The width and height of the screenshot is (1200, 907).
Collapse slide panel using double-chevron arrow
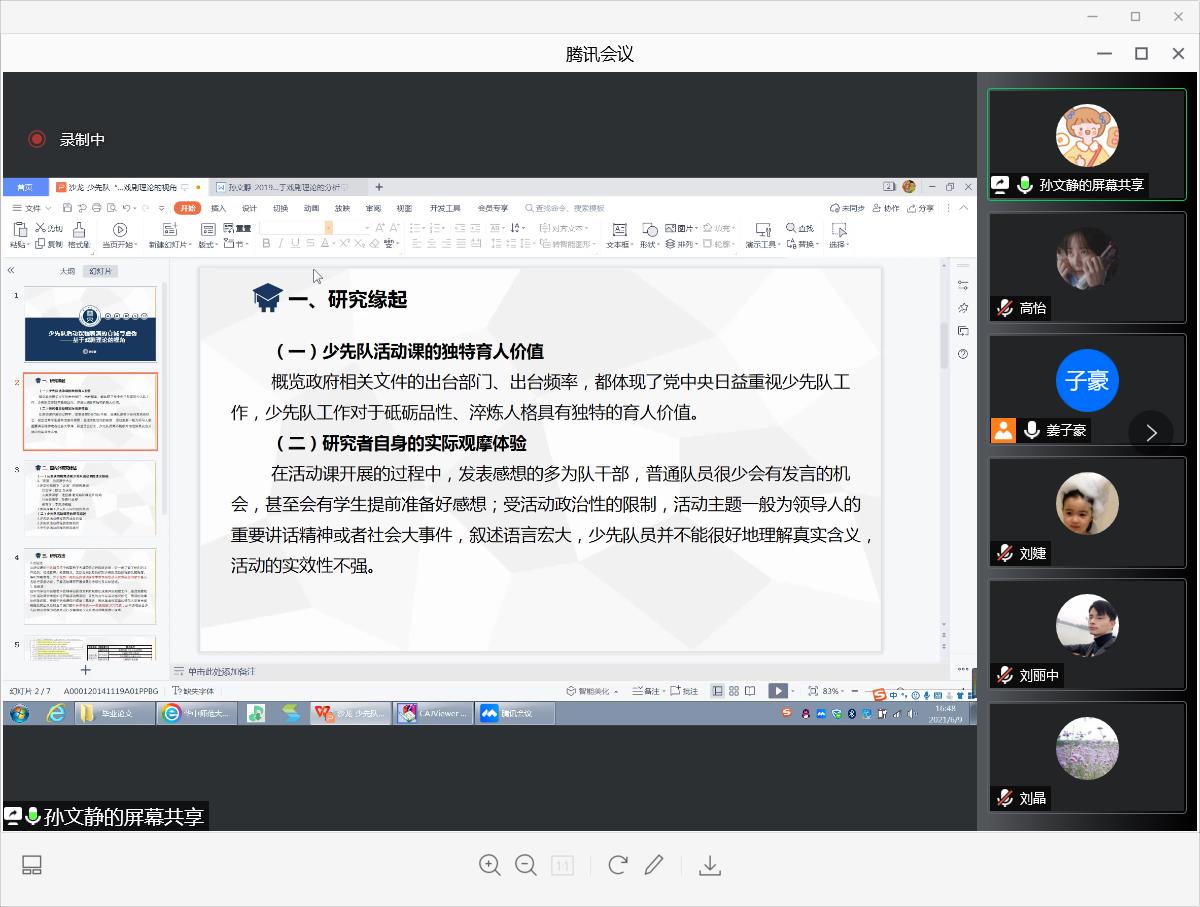(11, 271)
